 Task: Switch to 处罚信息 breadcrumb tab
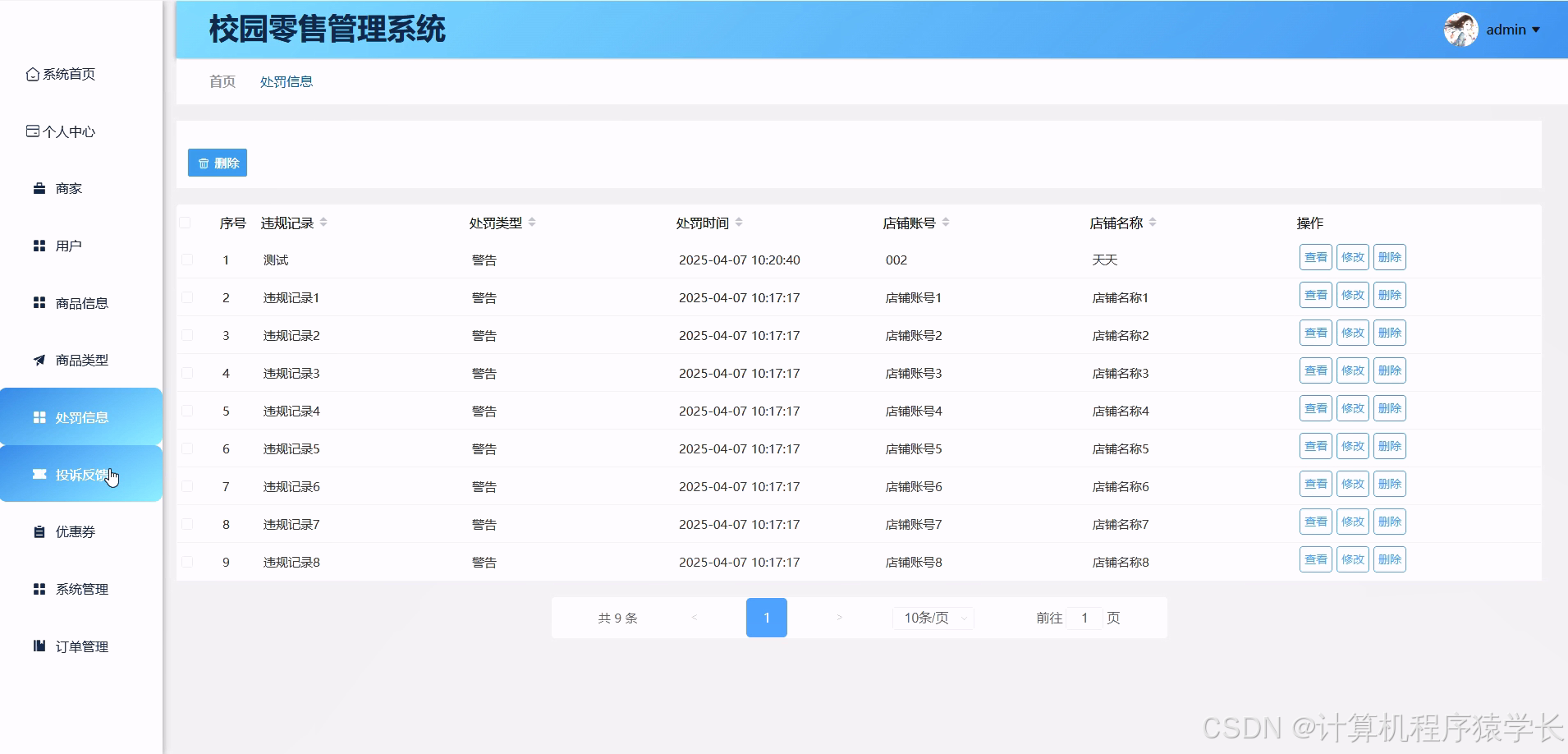coord(286,81)
